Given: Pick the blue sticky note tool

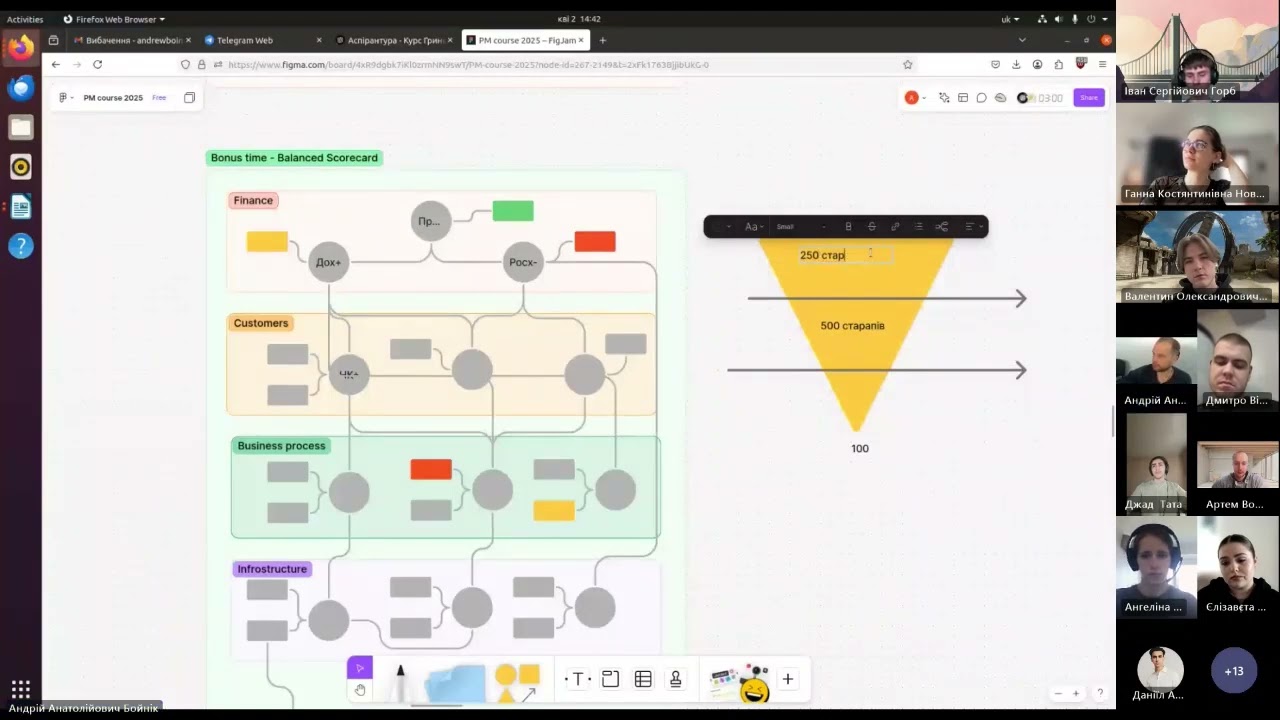Looking at the screenshot, I should (x=455, y=684).
